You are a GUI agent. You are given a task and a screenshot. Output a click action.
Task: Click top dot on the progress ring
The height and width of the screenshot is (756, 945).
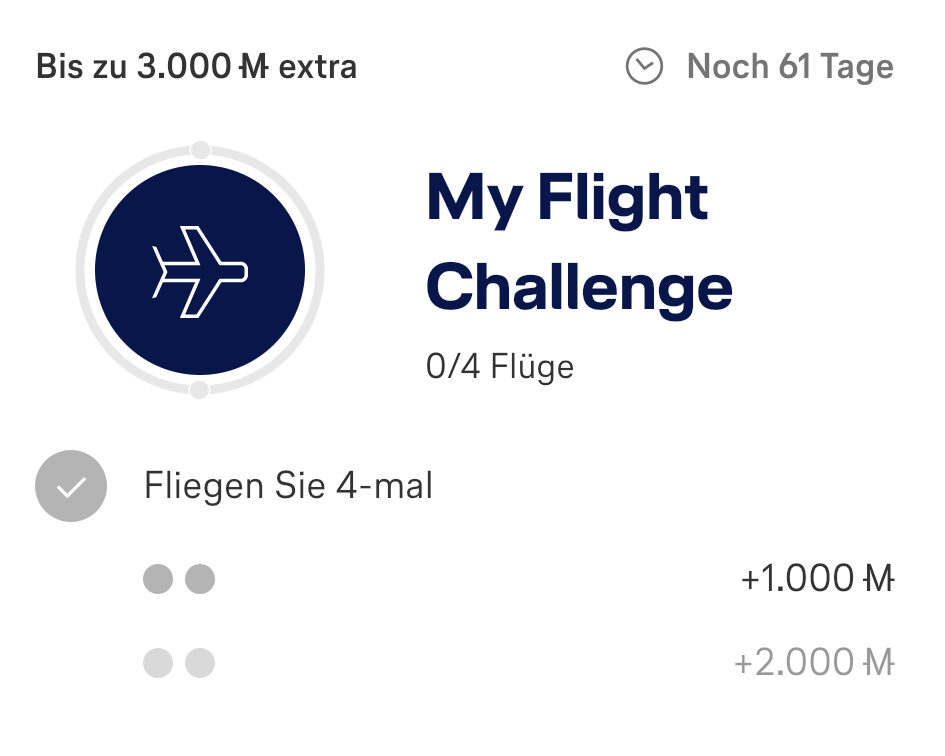(200, 150)
